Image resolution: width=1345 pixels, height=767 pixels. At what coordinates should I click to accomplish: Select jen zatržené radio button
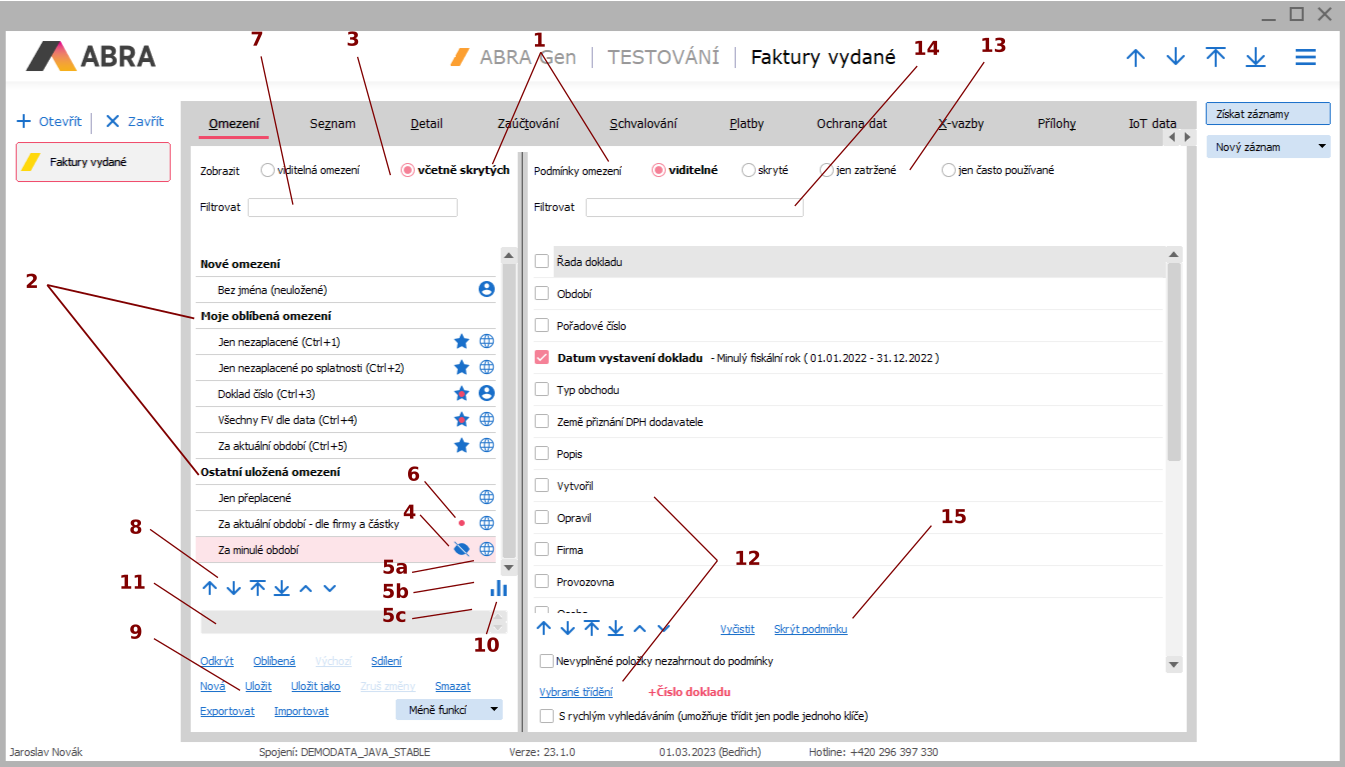[827, 170]
